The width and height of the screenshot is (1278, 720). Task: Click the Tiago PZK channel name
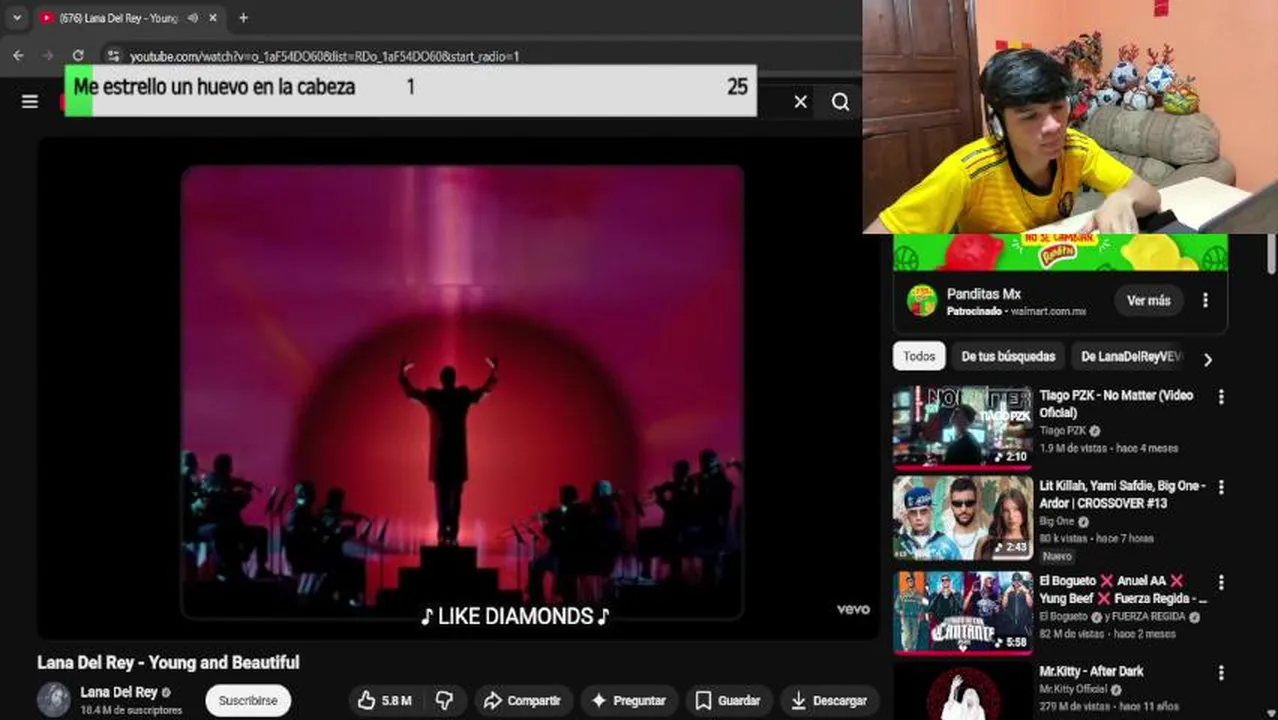1062,431
